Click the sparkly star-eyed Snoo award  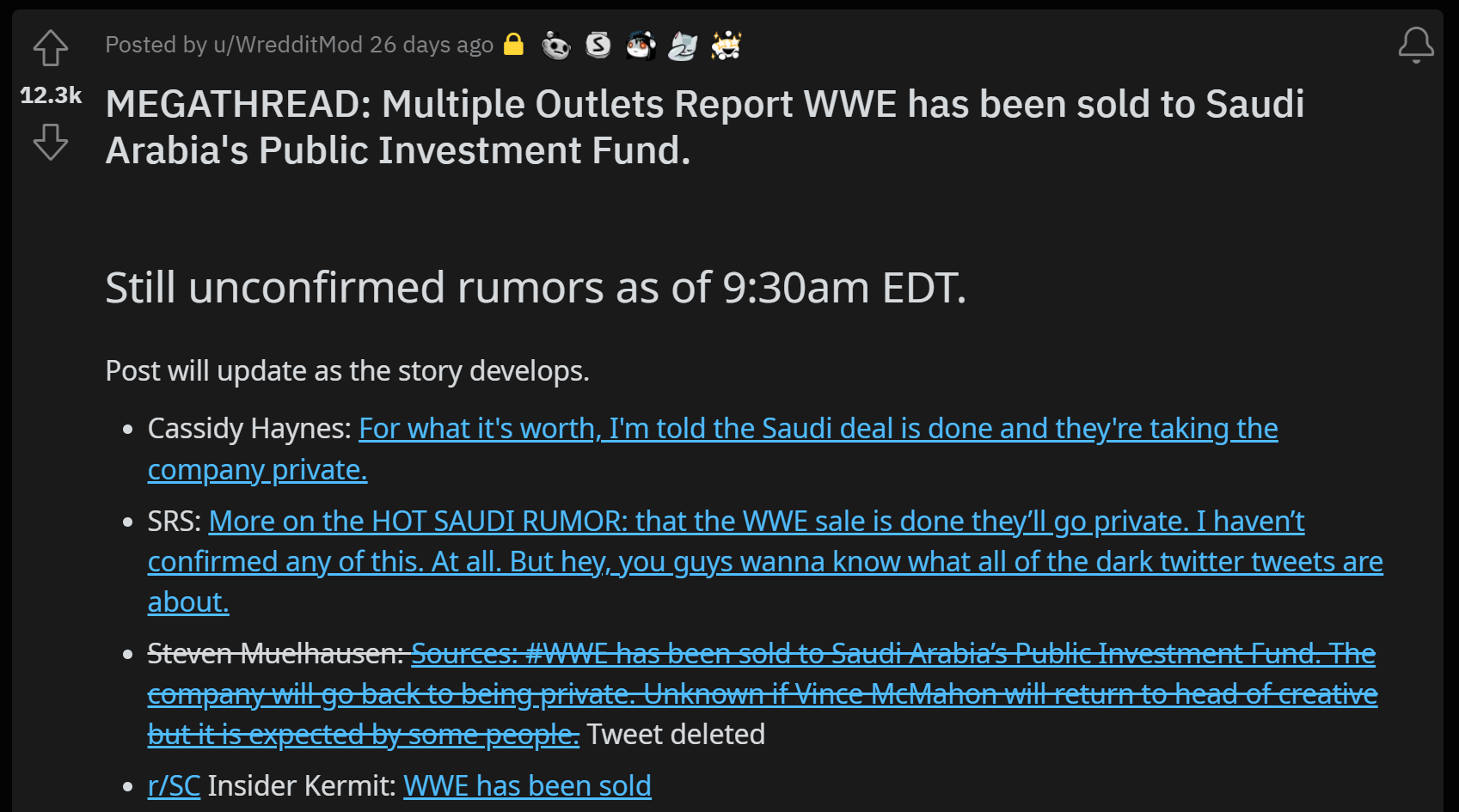coord(726,45)
